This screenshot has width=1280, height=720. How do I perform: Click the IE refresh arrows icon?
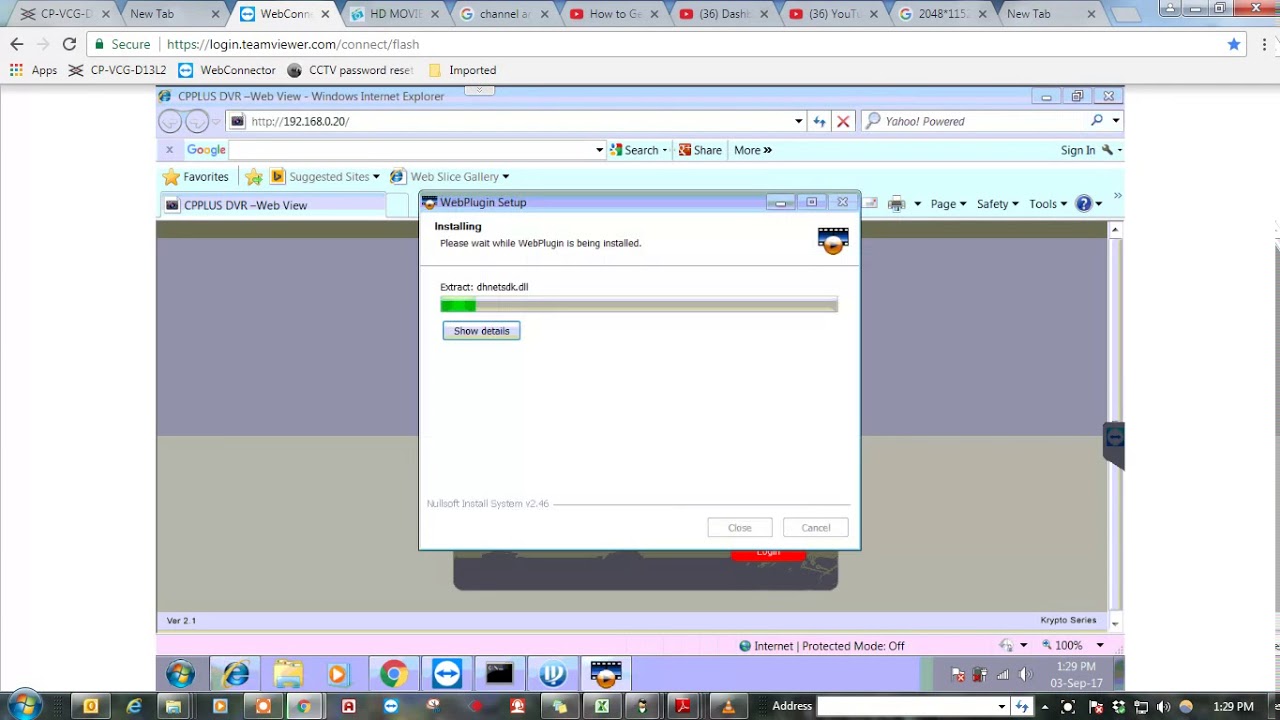coord(819,121)
